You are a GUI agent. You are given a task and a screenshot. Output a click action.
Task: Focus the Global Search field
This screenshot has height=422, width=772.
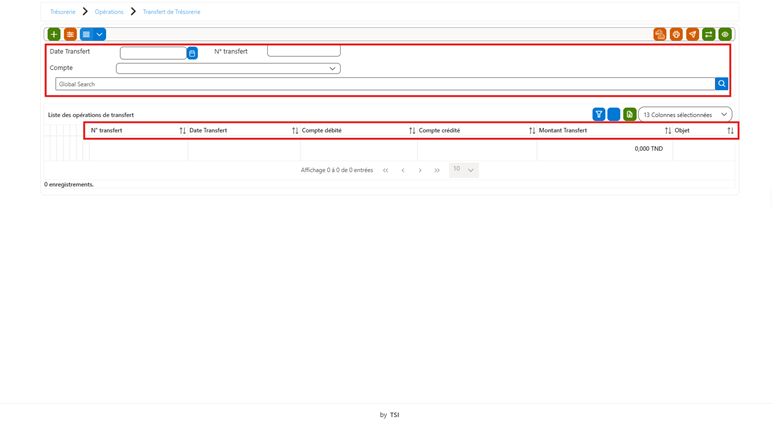point(385,84)
